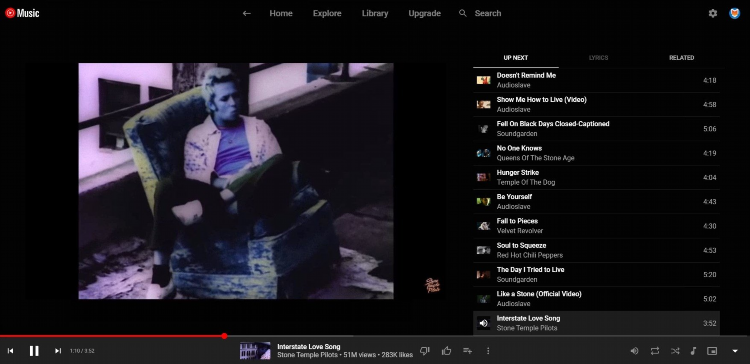This screenshot has width=750, height=364.
Task: Open the Explore page
Action: [x=327, y=13]
